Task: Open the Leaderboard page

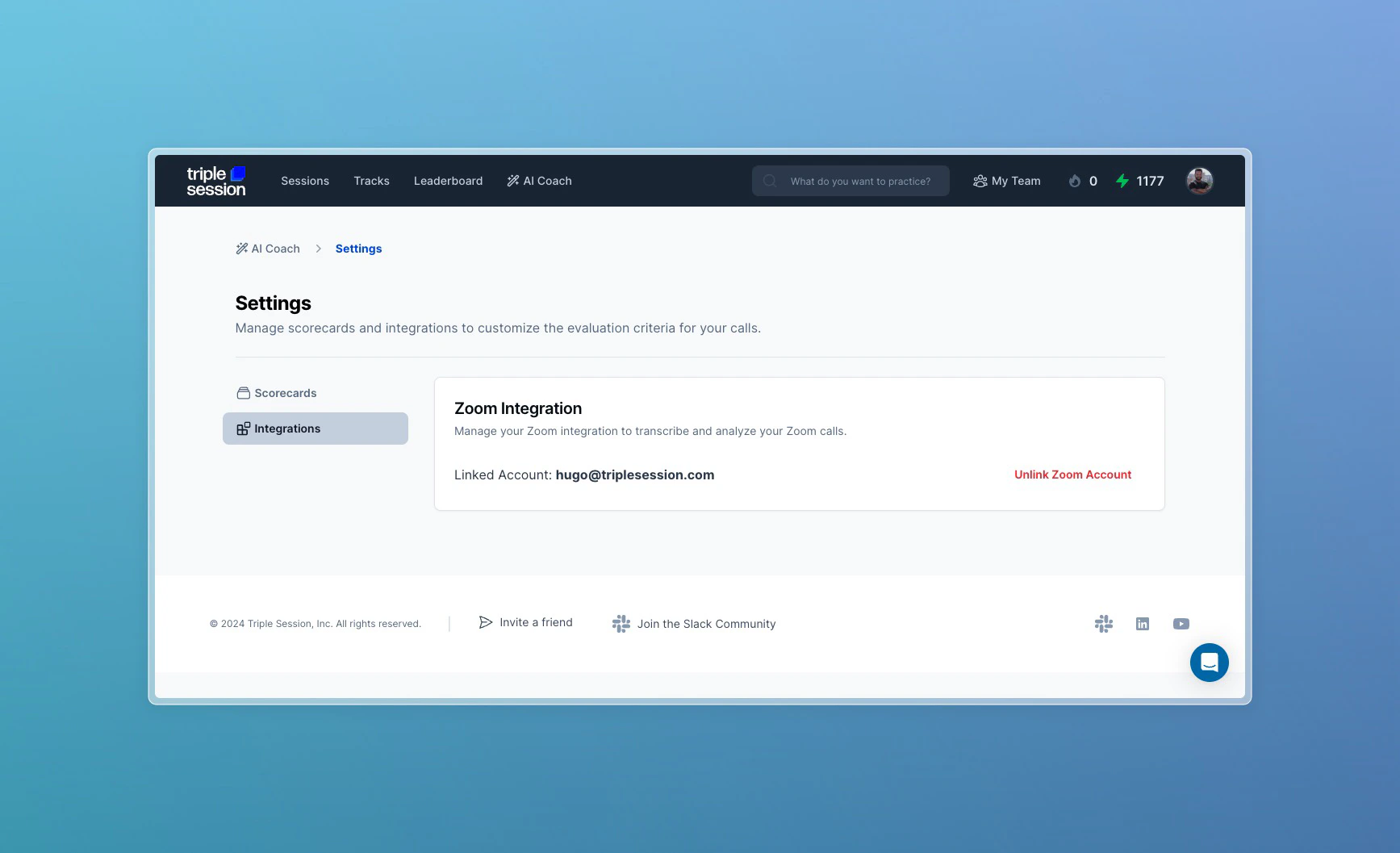Action: pyautogui.click(x=448, y=181)
